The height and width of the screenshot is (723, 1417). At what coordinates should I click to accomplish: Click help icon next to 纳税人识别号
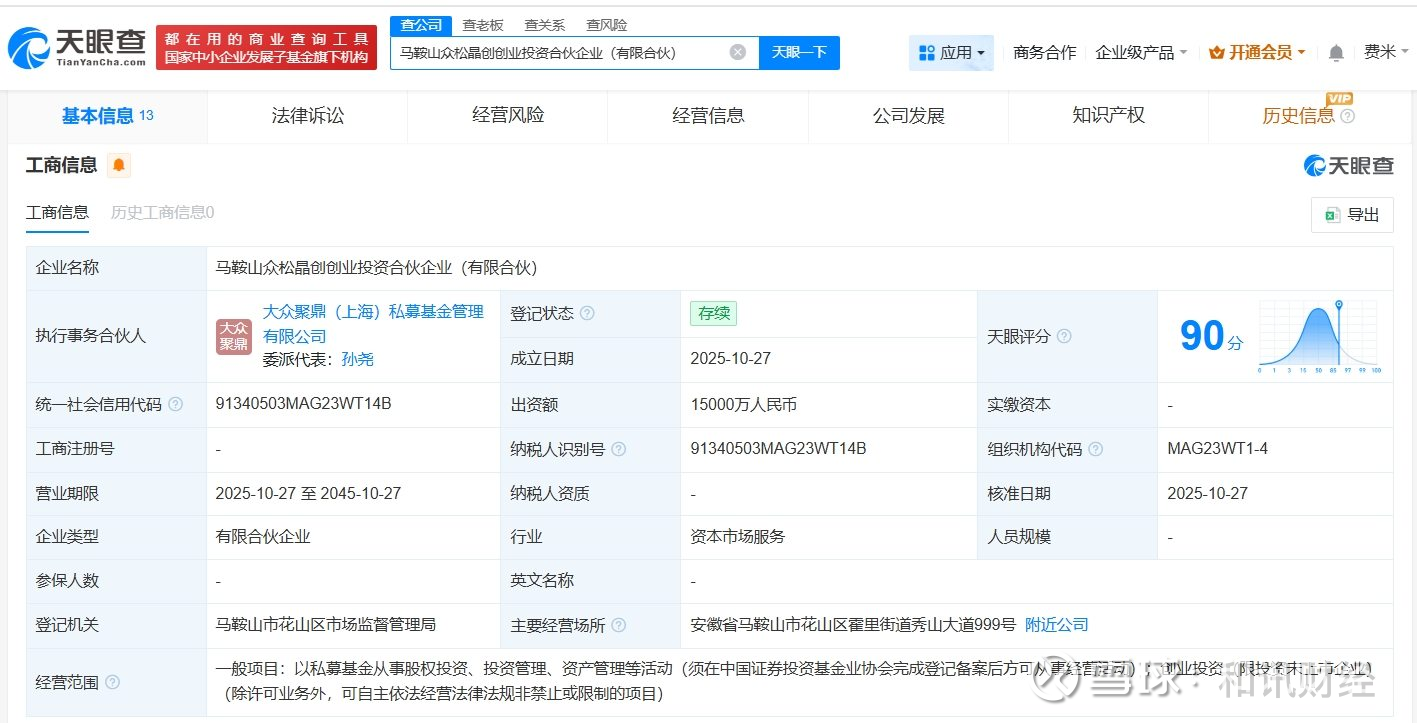[x=619, y=450]
